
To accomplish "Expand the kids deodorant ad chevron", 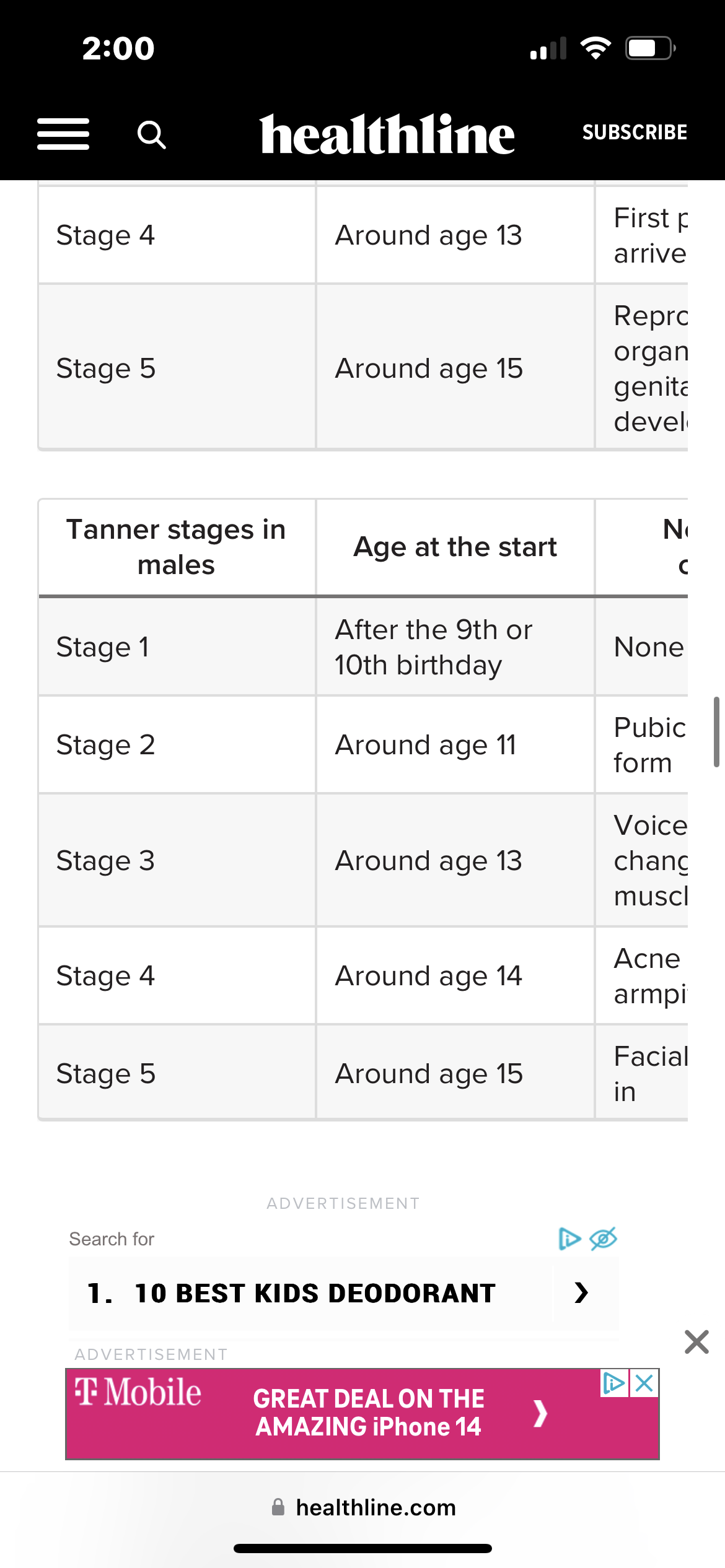I will point(581,1292).
